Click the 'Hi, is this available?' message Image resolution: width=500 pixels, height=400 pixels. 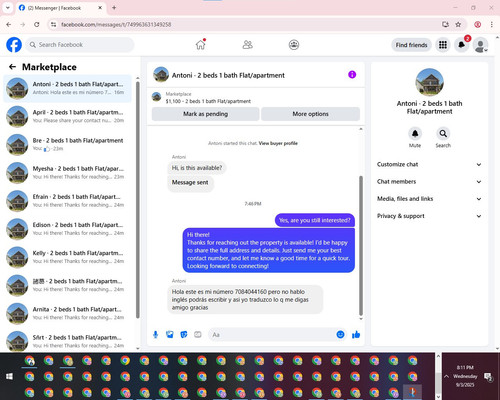point(197,168)
